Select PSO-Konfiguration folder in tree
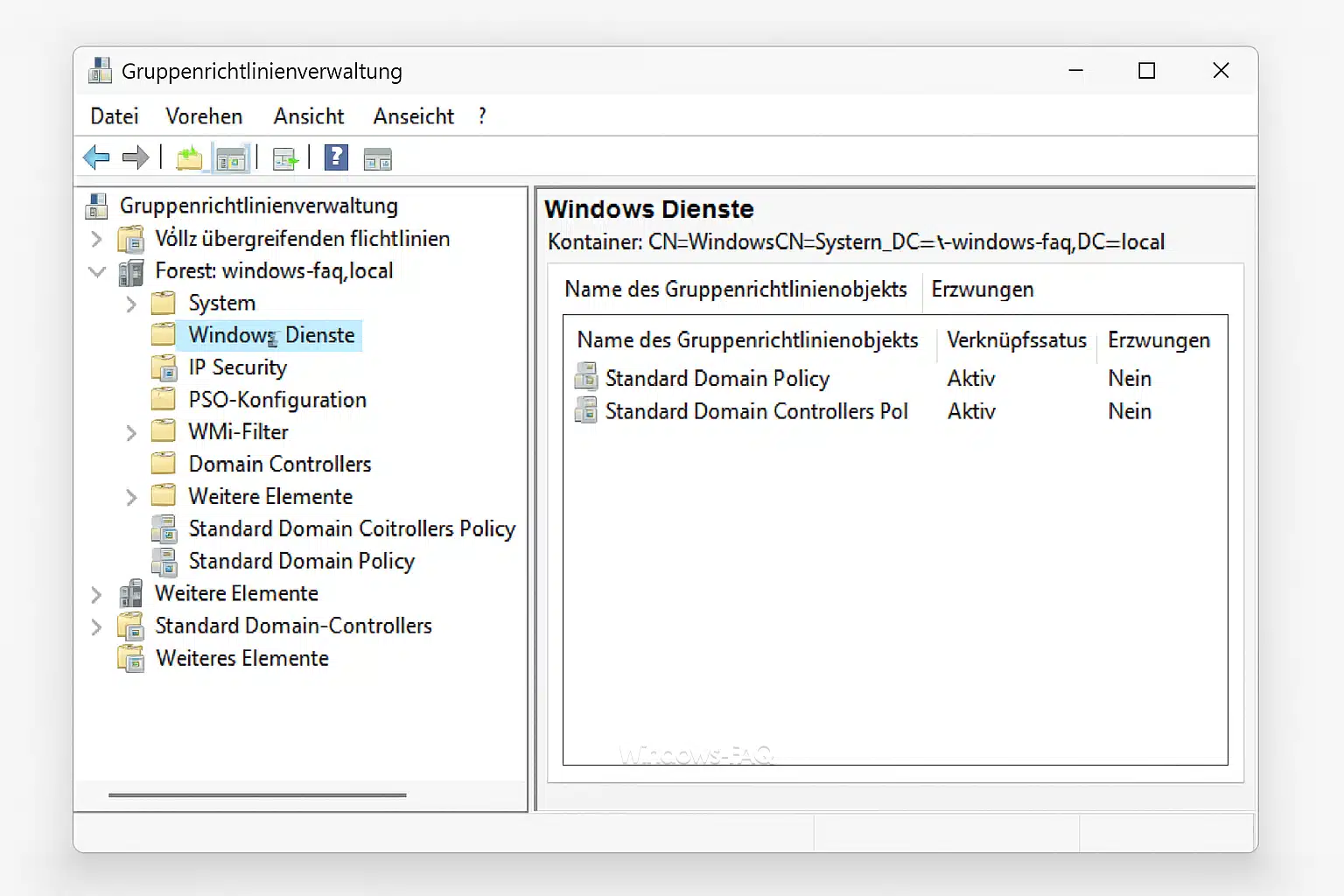Viewport: 1344px width, 896px height. pos(276,400)
